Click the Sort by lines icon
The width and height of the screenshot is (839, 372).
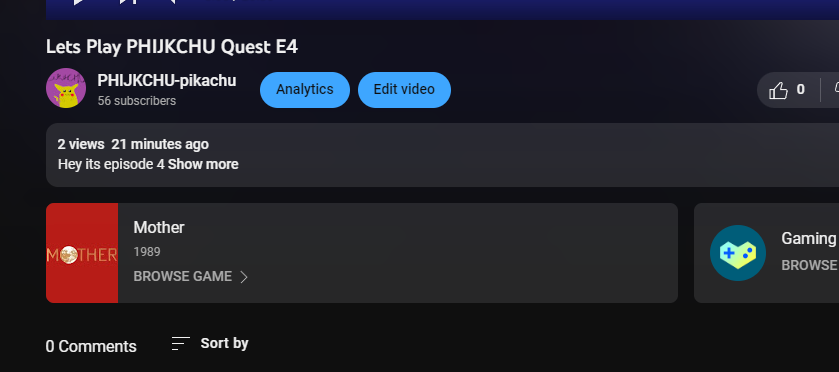pyautogui.click(x=180, y=343)
